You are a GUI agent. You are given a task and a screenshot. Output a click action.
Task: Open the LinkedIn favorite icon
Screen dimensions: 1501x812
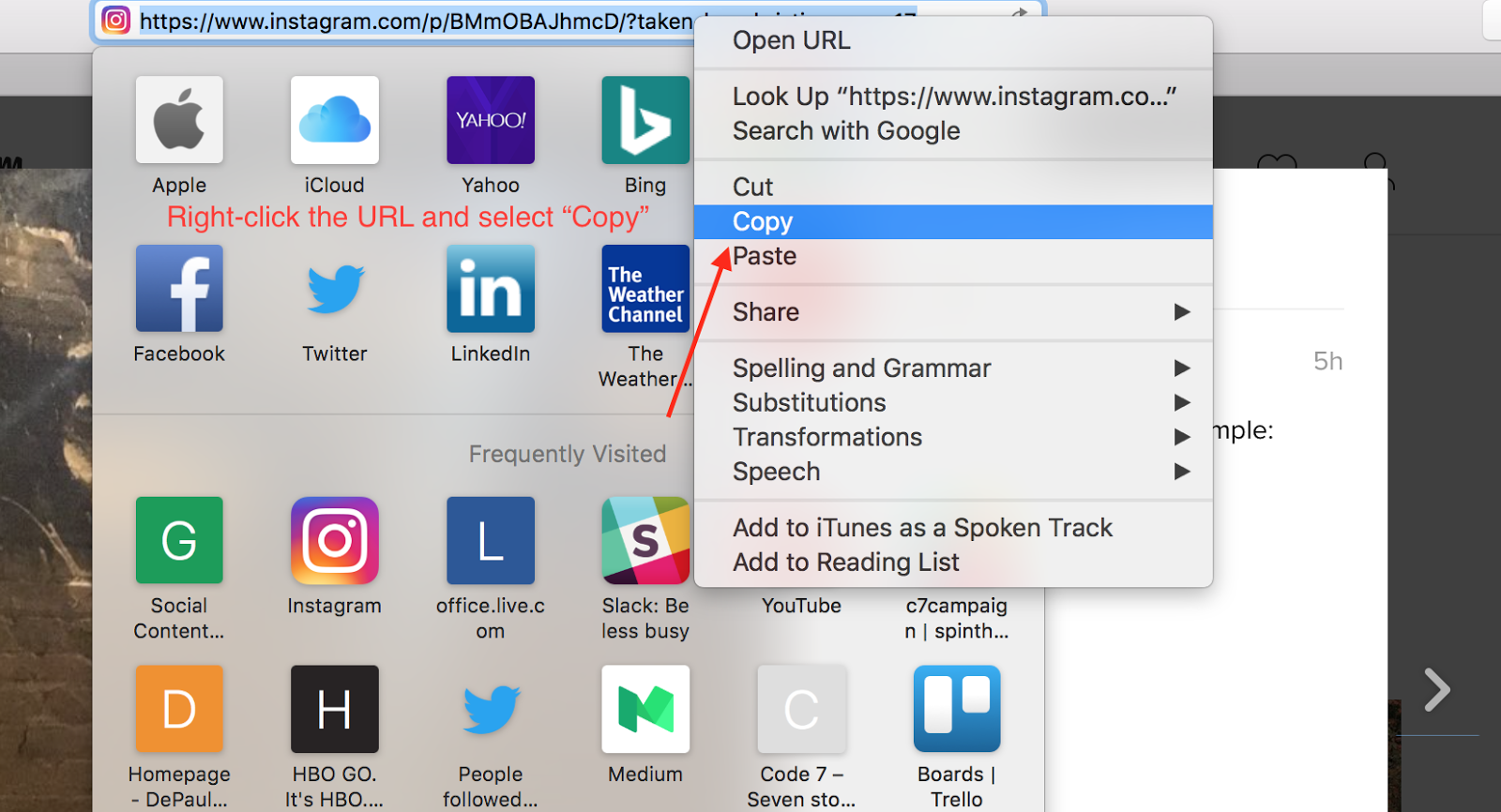coord(491,289)
